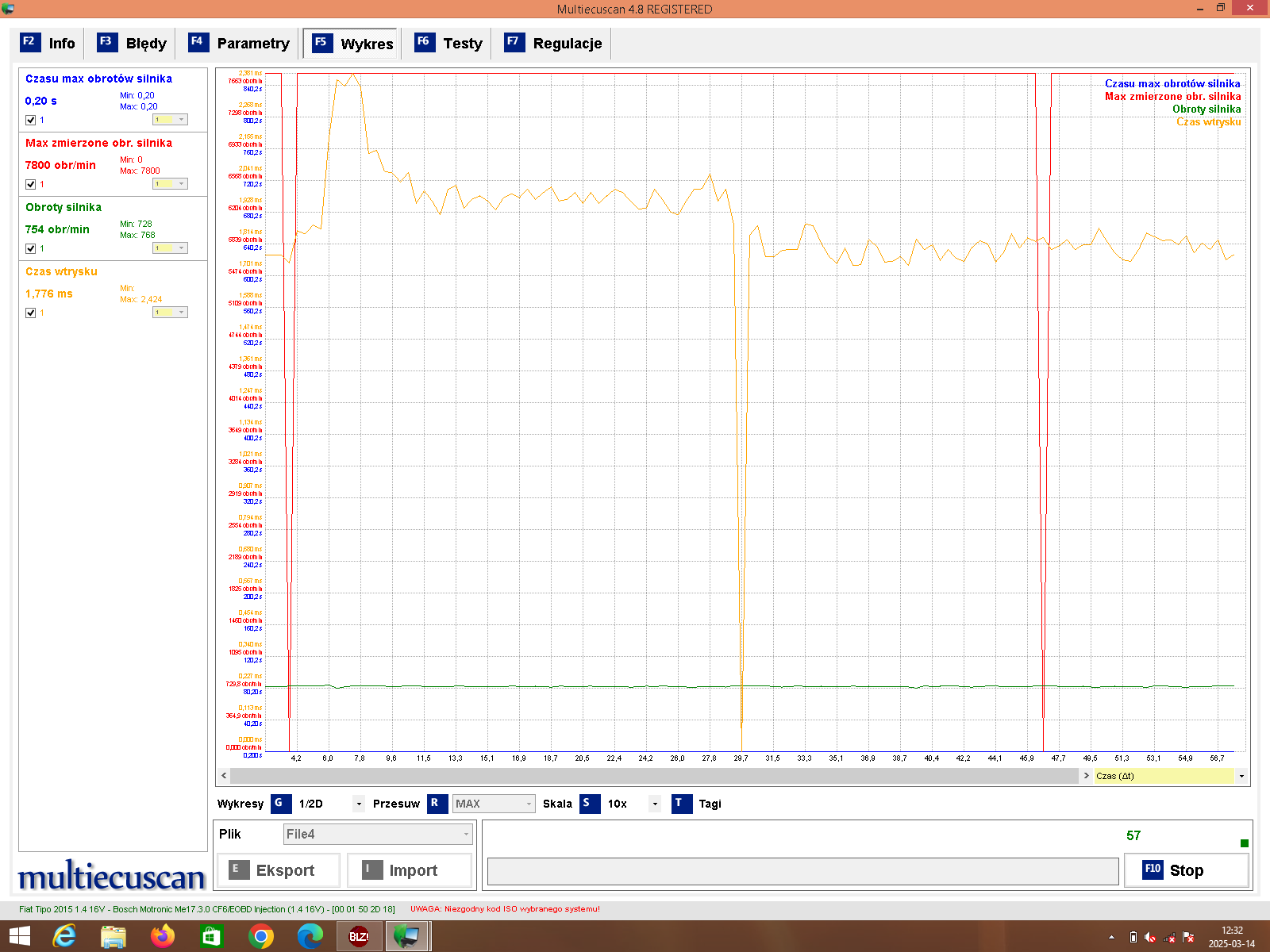Show hidden tray icons arrow
Image resolution: width=1270 pixels, height=952 pixels.
pyautogui.click(x=1111, y=937)
